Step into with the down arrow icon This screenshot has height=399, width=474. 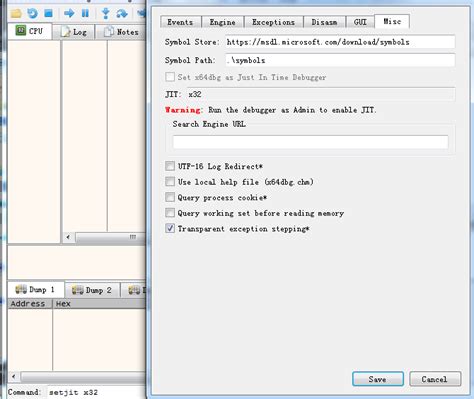pyautogui.click(x=106, y=14)
